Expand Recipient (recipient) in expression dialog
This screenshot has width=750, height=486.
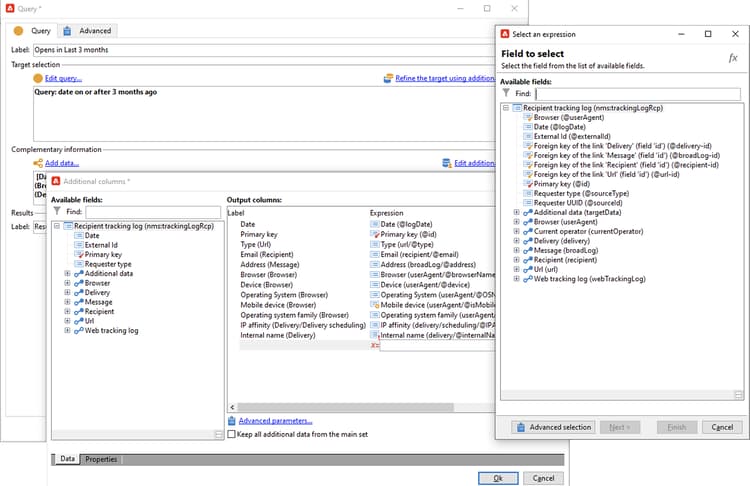click(517, 260)
